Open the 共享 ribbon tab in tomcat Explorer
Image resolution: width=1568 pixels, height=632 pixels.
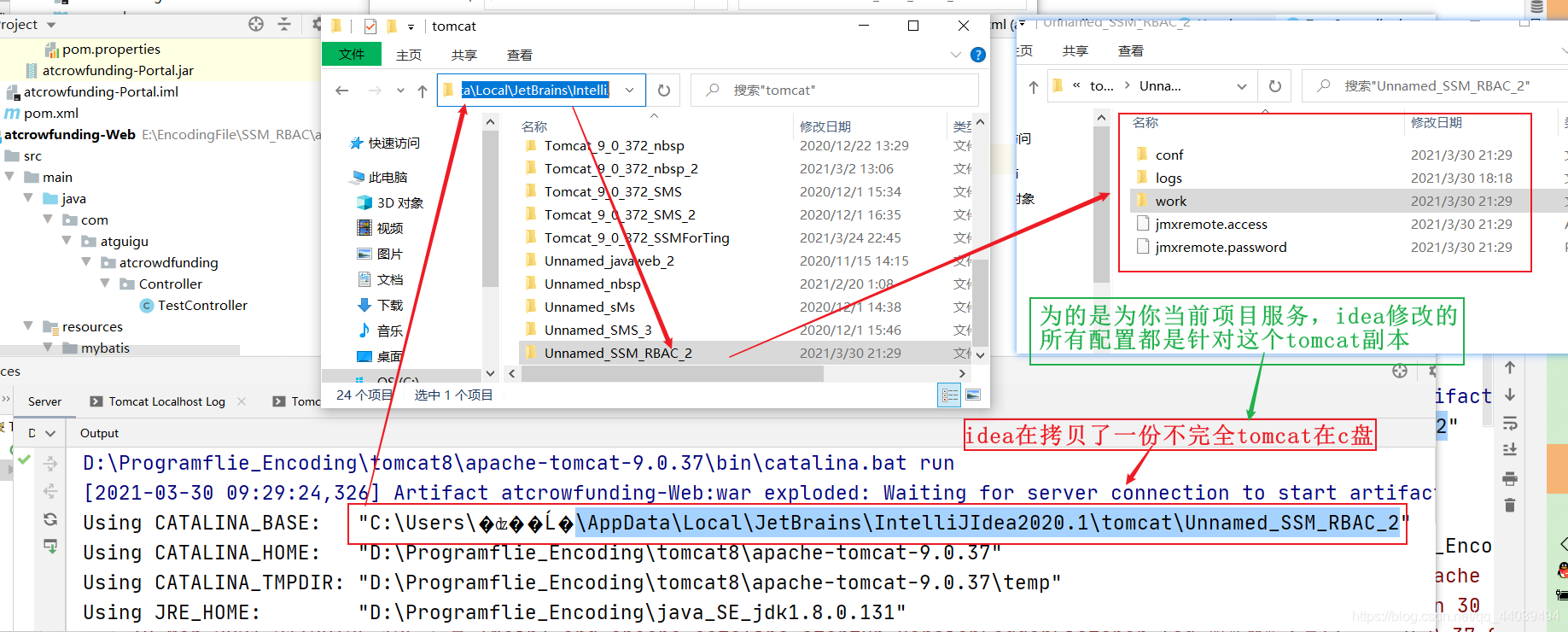pyautogui.click(x=464, y=56)
